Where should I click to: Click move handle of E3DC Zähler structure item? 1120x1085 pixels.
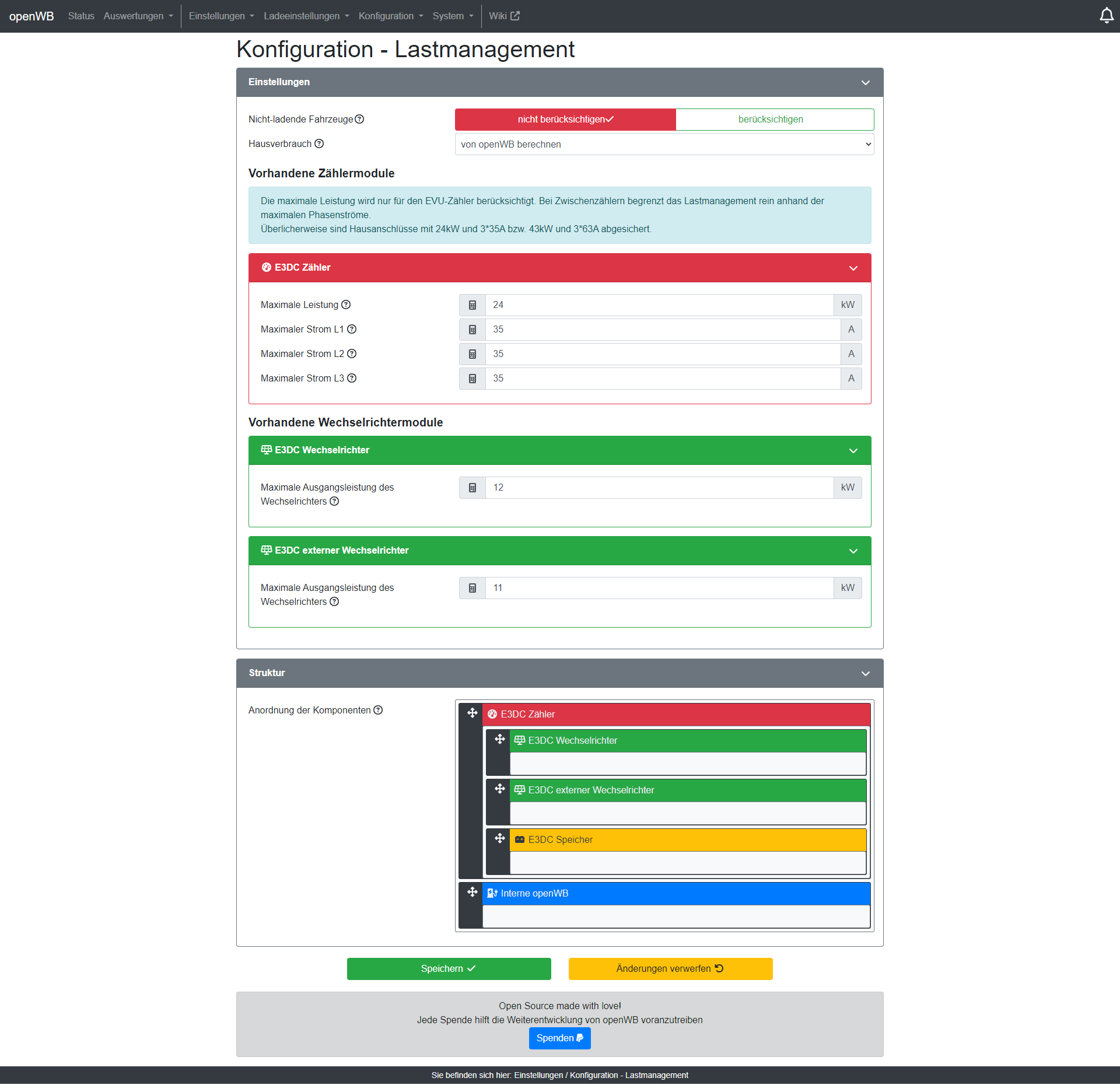[473, 713]
